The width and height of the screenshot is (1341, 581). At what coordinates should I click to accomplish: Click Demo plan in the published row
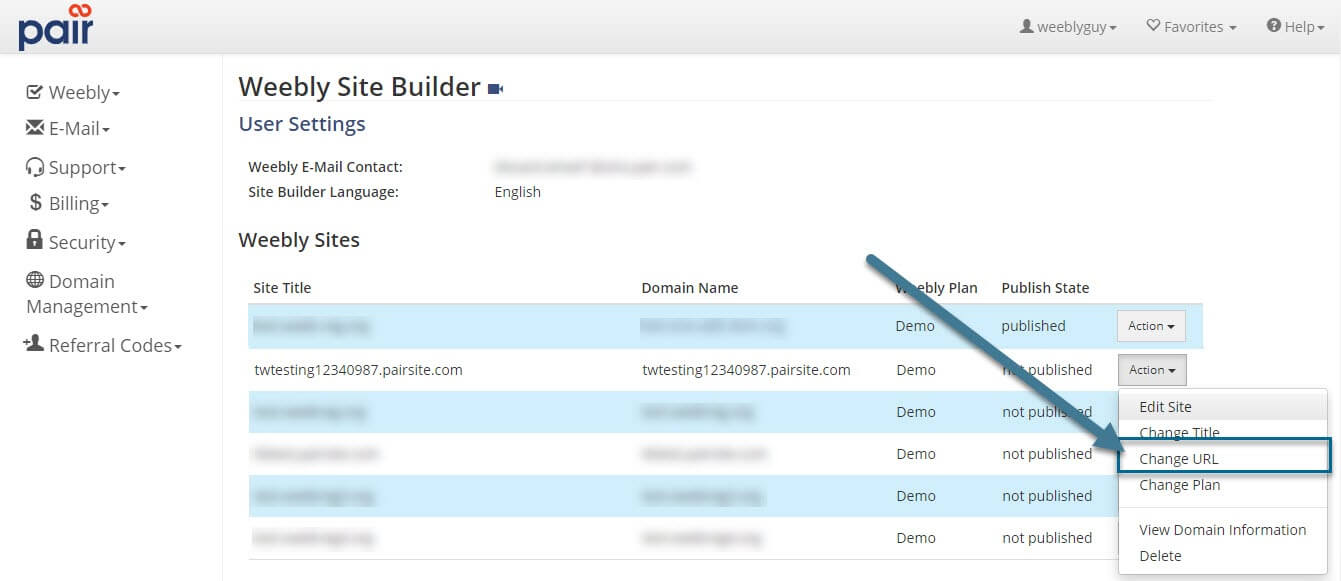(x=915, y=326)
